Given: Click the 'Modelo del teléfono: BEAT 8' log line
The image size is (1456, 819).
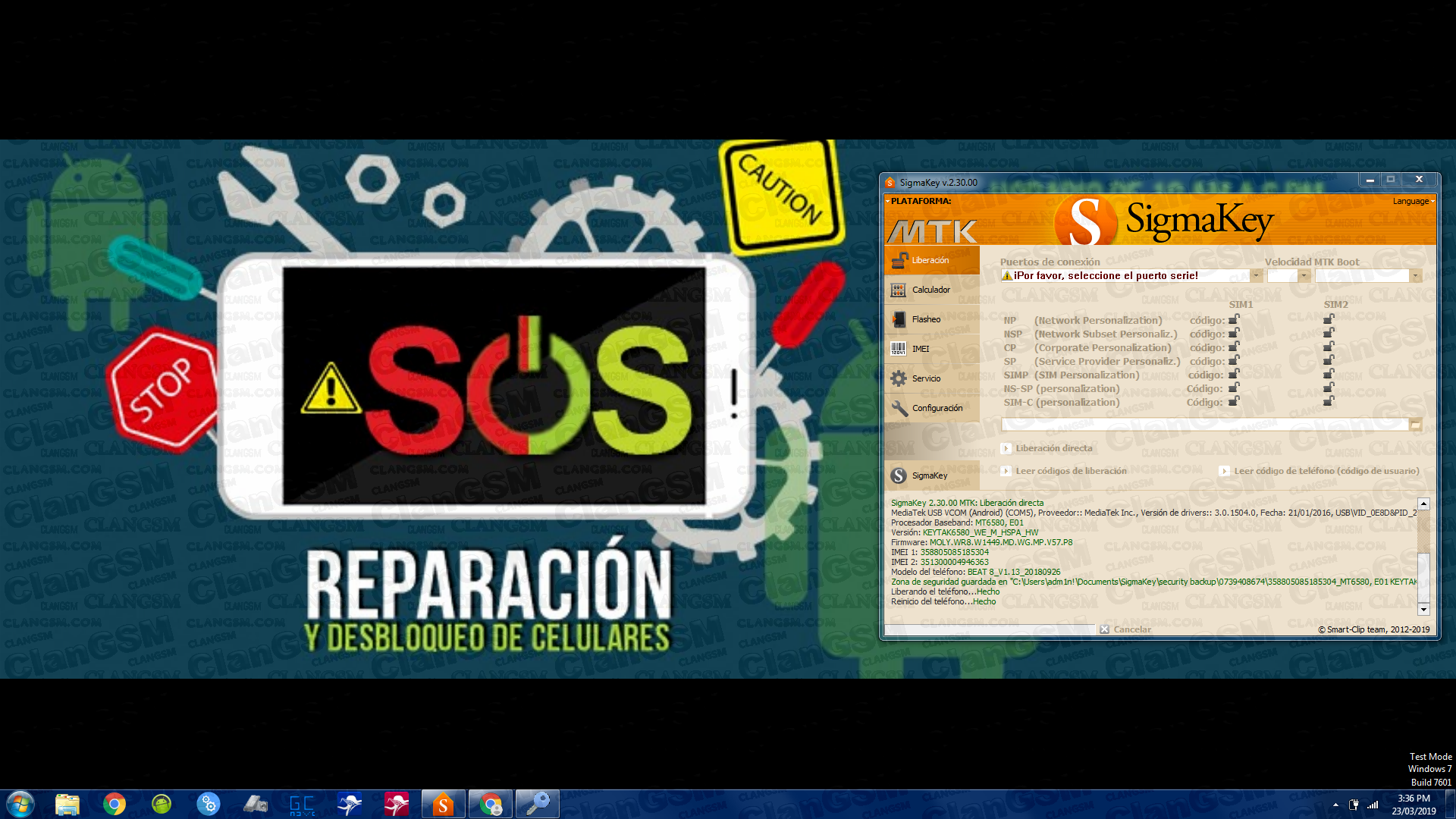Looking at the screenshot, I should 976,572.
